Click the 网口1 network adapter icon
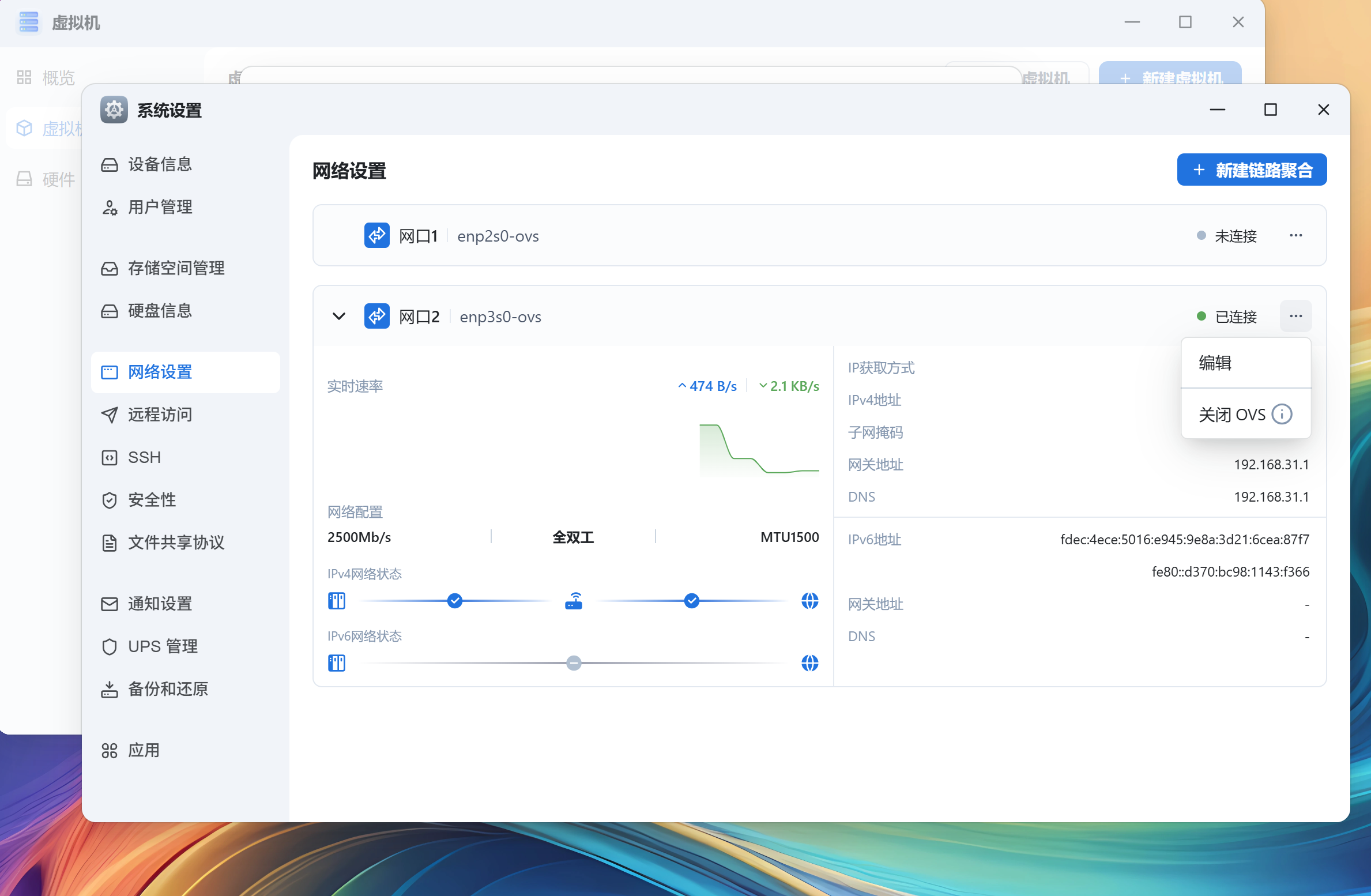Viewport: 1371px width, 896px height. coord(376,235)
